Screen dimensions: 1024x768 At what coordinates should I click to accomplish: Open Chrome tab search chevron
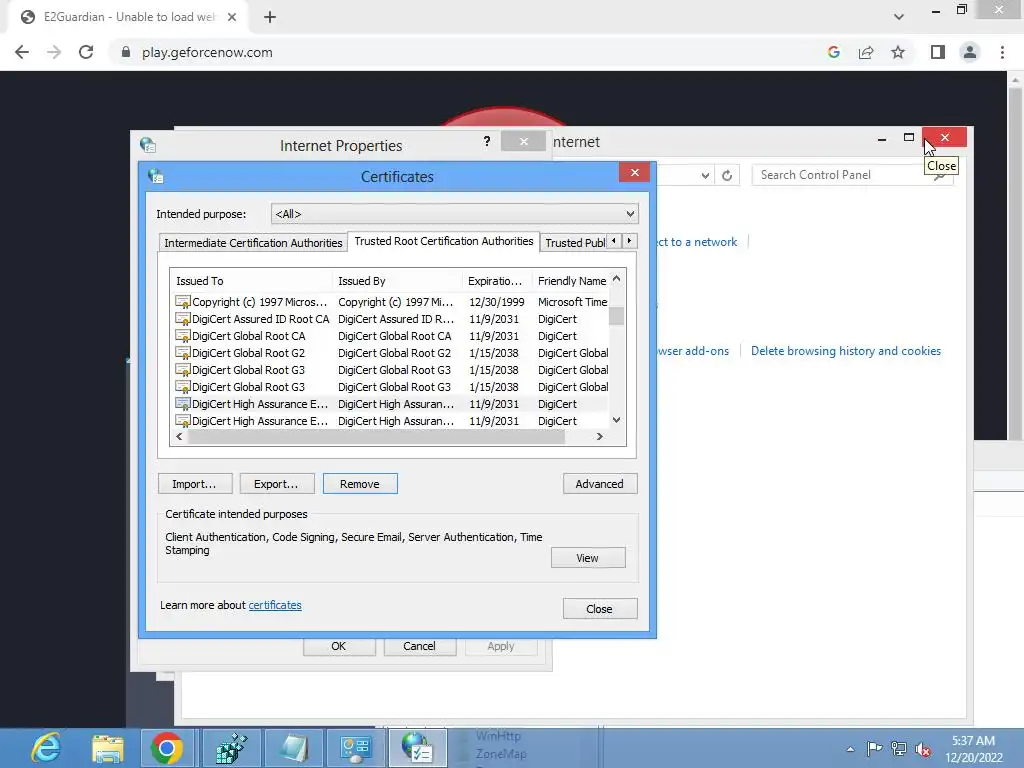pos(899,17)
